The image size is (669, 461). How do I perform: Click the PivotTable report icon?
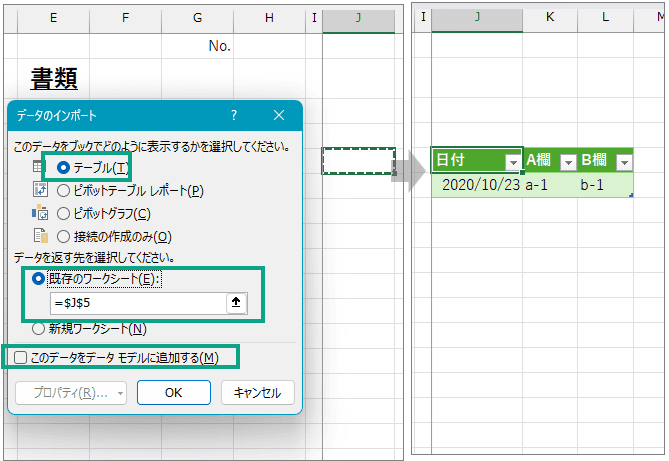click(40, 190)
